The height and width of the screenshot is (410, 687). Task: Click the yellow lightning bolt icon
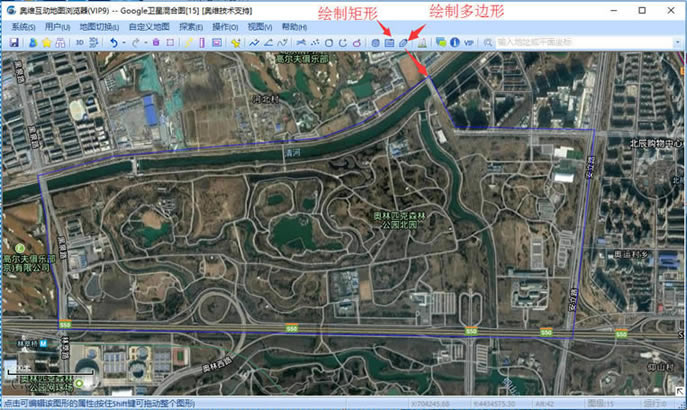[x=188, y=42]
